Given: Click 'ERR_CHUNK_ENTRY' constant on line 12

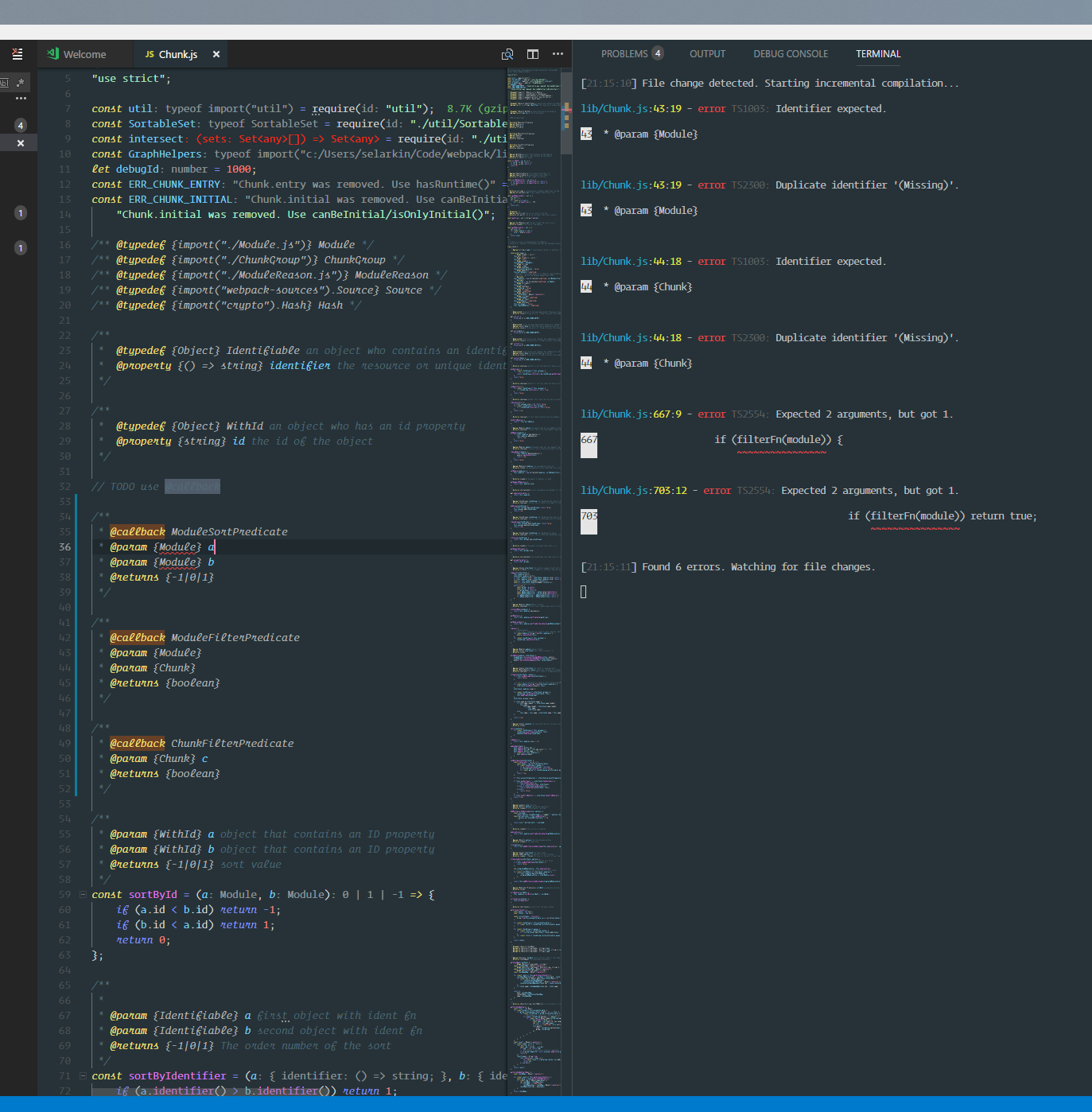Looking at the screenshot, I should 174,185.
